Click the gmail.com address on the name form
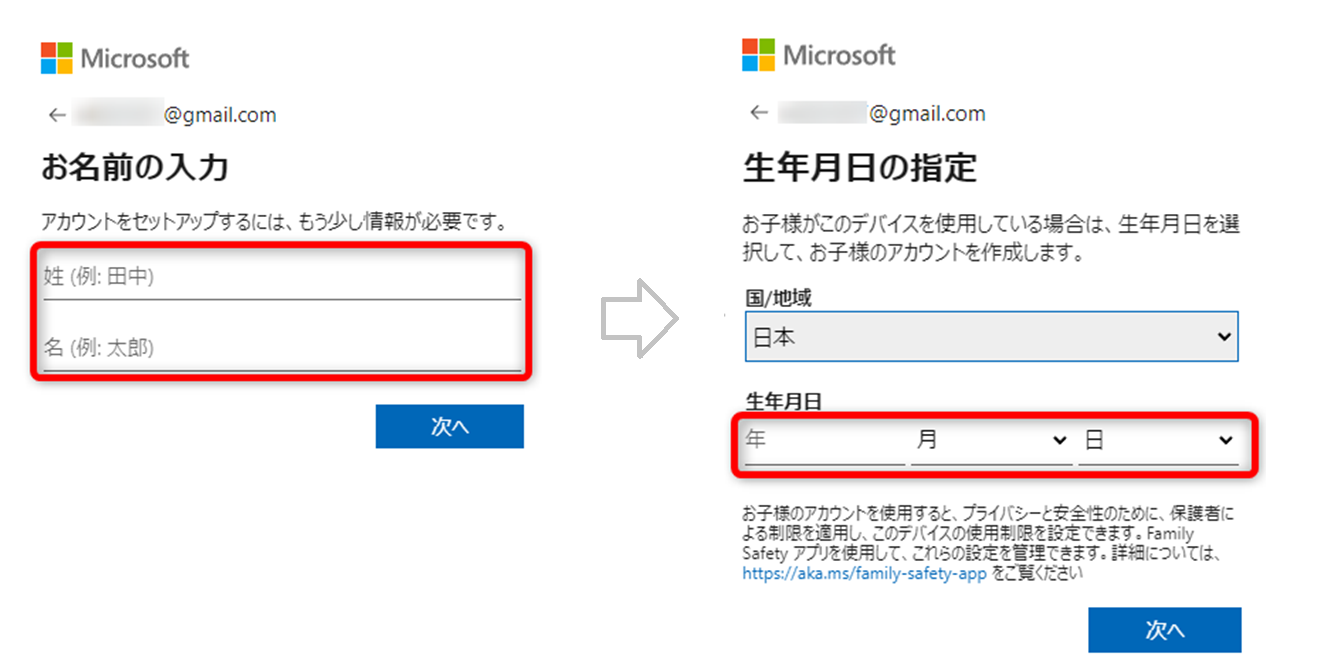 click(x=220, y=115)
